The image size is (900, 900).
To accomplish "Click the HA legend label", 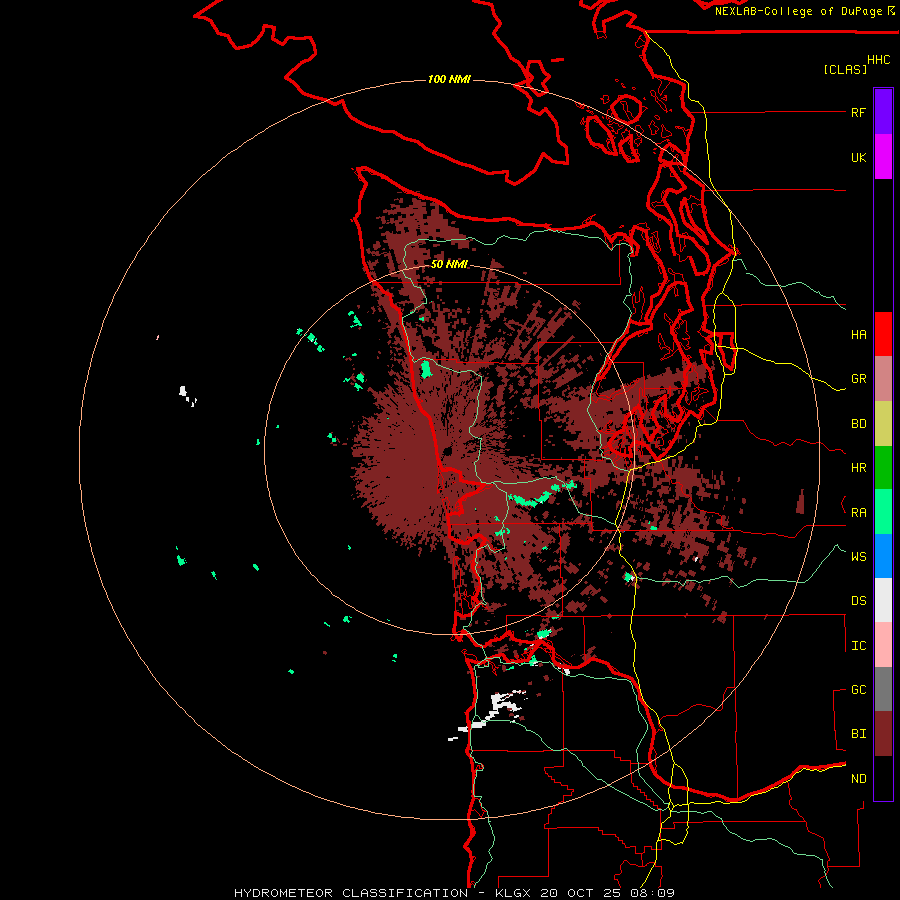I will (x=858, y=335).
